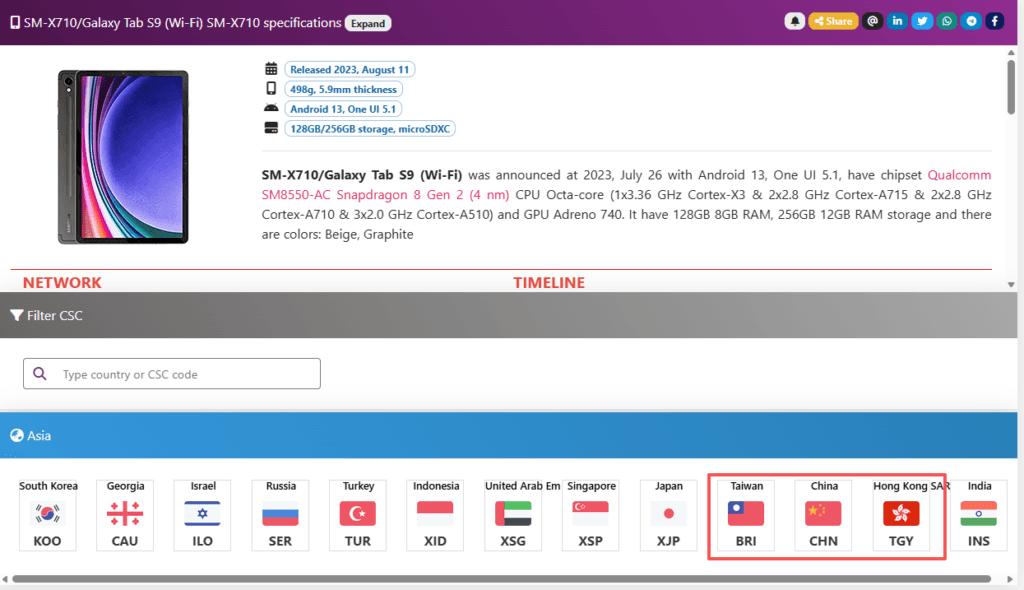1024x590 pixels.
Task: Select Hong Kong SAR TGY flag
Action: (x=901, y=515)
